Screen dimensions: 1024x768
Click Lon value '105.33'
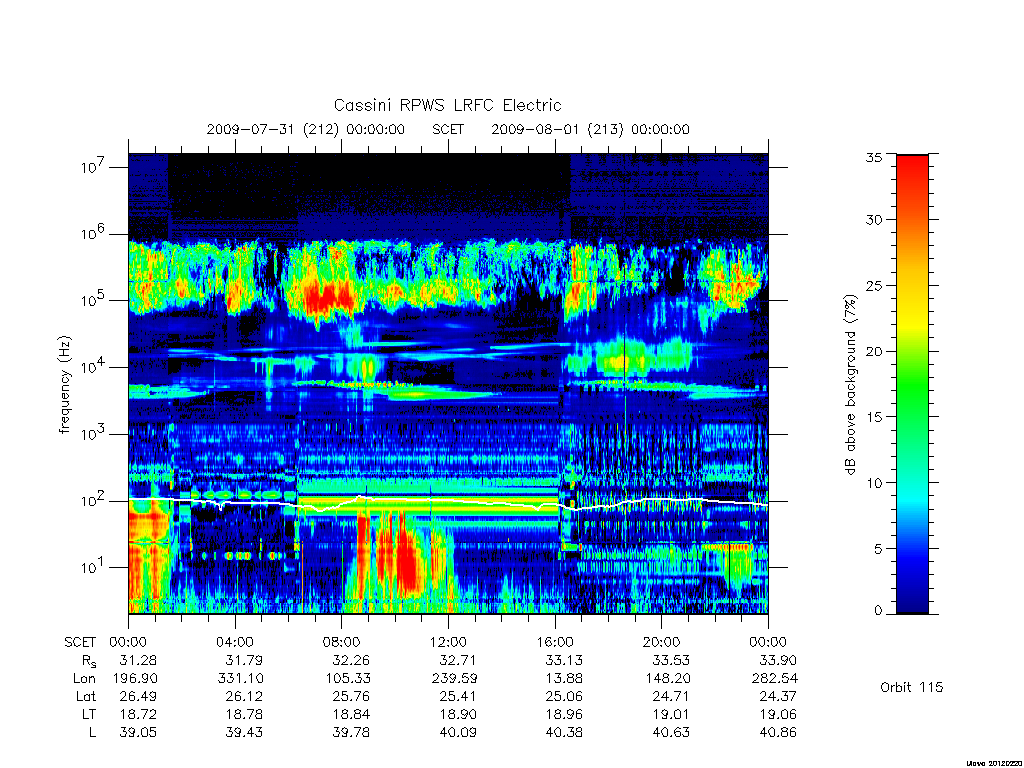click(x=347, y=679)
